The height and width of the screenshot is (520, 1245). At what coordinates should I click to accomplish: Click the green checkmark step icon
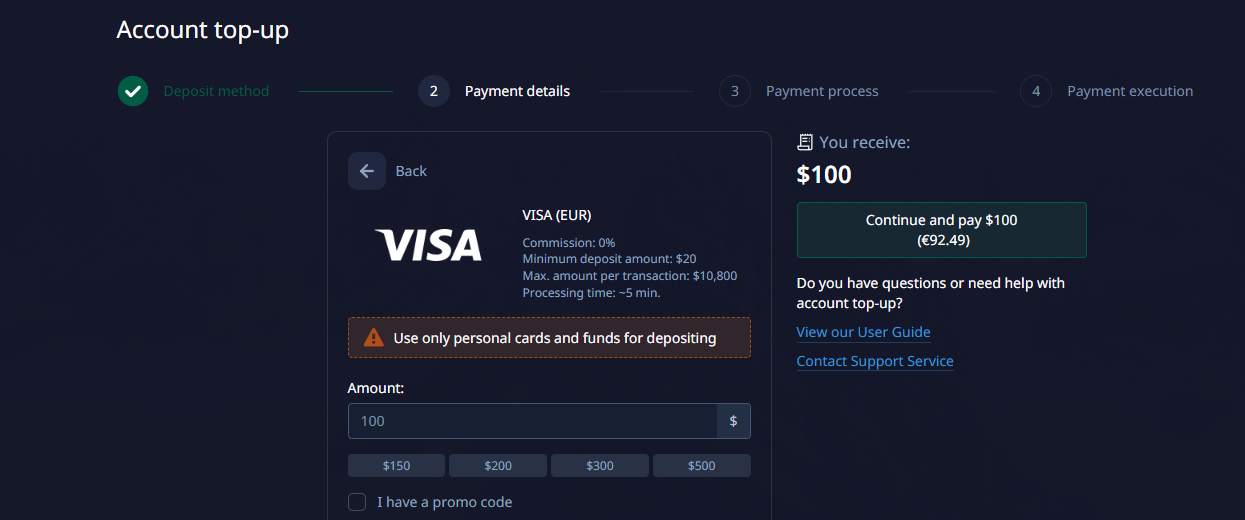[133, 91]
